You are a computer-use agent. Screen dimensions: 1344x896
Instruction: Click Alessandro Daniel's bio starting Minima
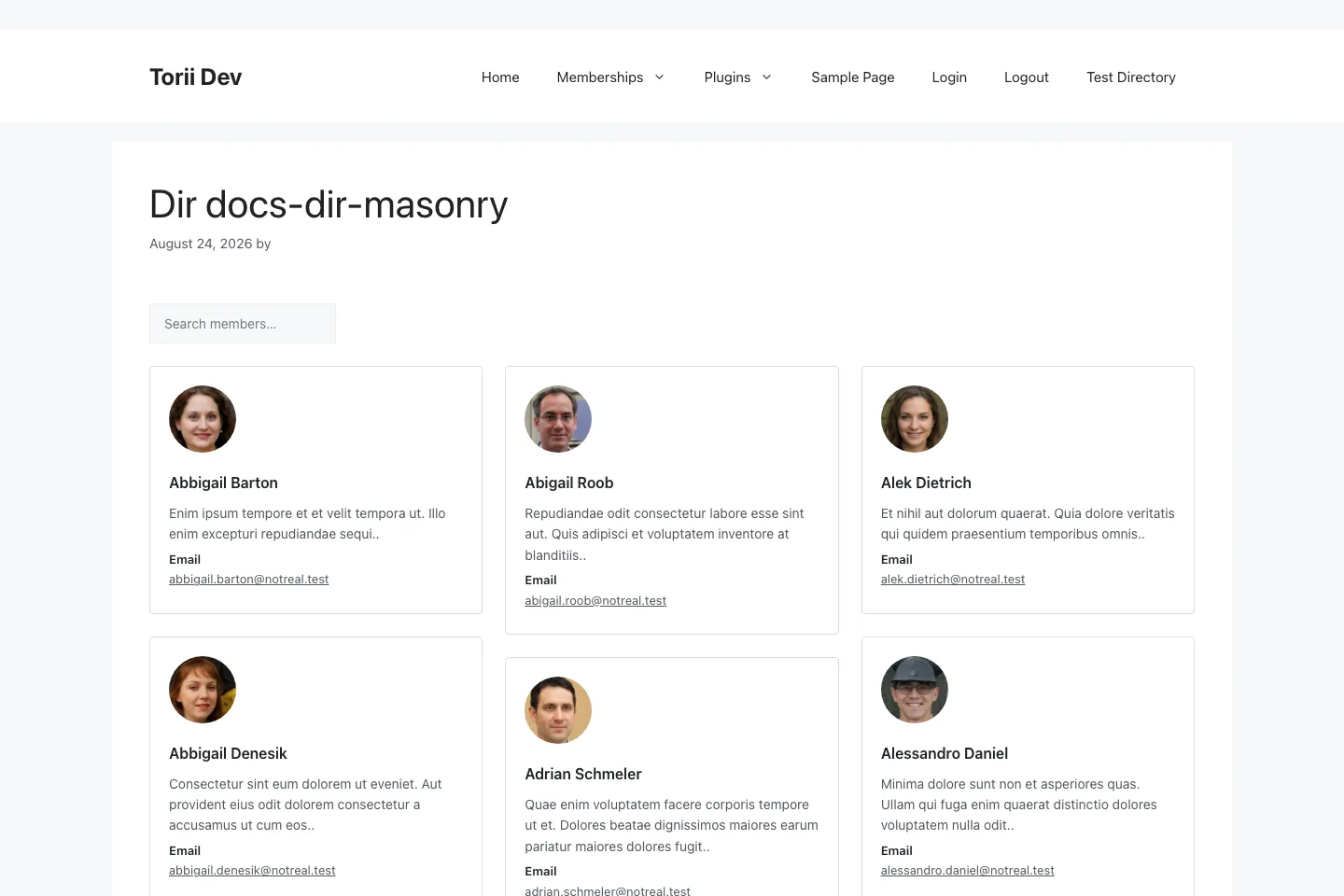tap(1019, 805)
